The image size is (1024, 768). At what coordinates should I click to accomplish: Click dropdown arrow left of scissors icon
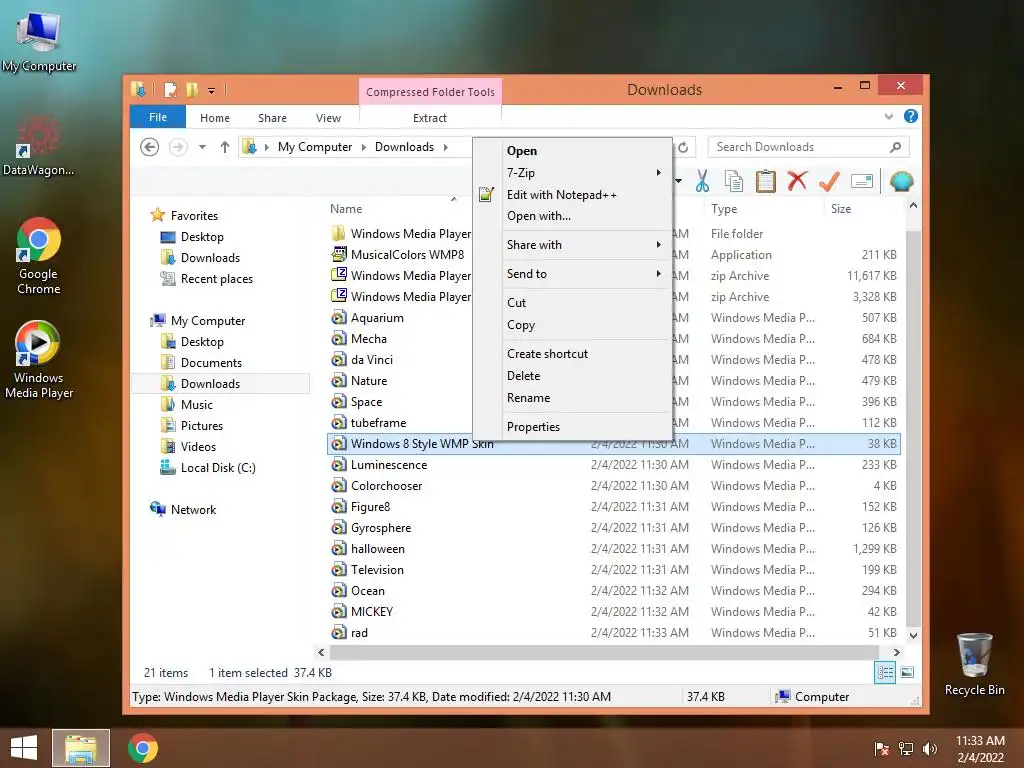pos(679,181)
